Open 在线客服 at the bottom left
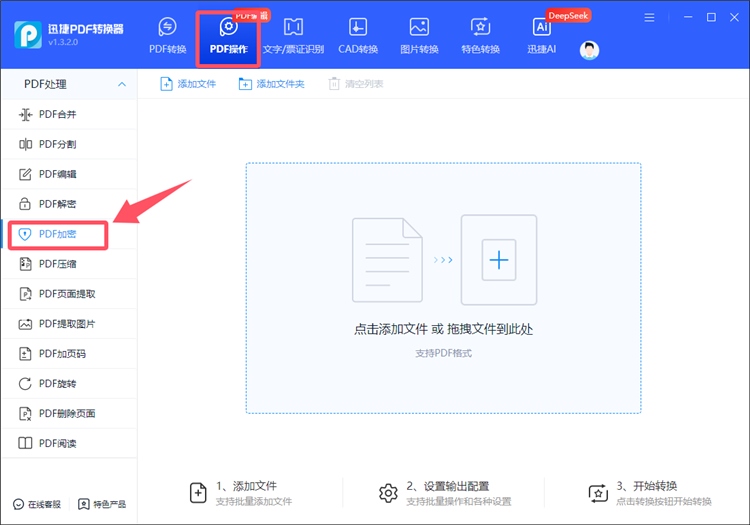The image size is (750, 525). [37, 504]
